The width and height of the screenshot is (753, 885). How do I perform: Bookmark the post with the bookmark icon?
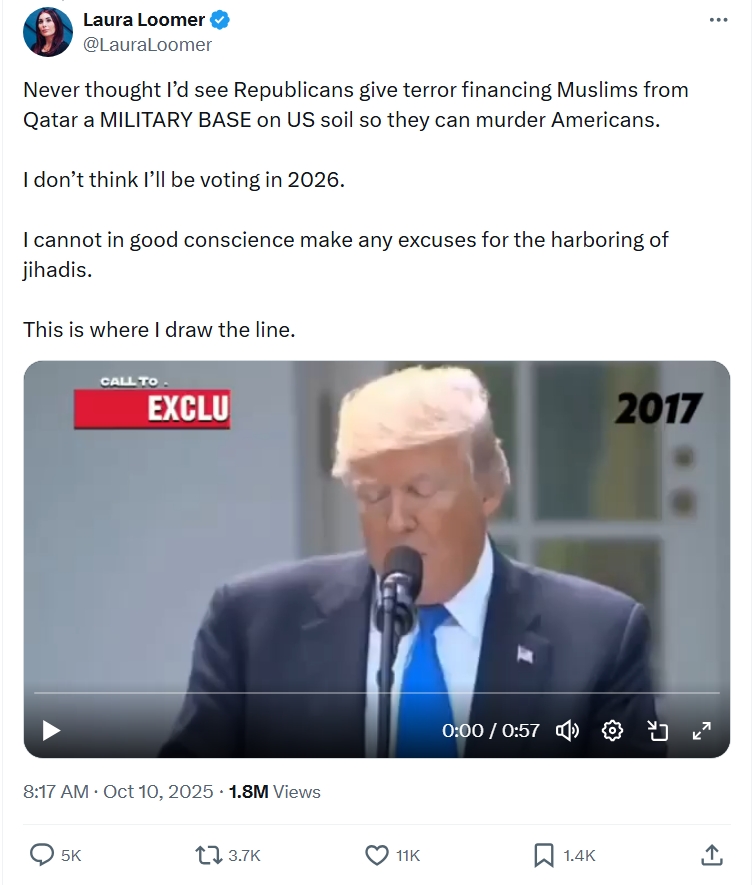tap(544, 855)
